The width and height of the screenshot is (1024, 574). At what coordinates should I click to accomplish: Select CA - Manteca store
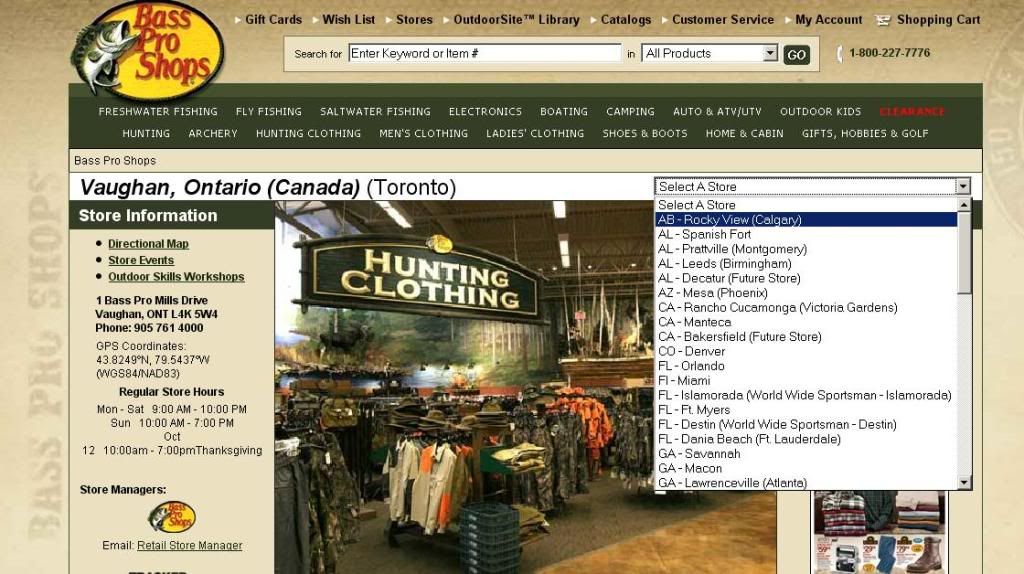coord(806,322)
